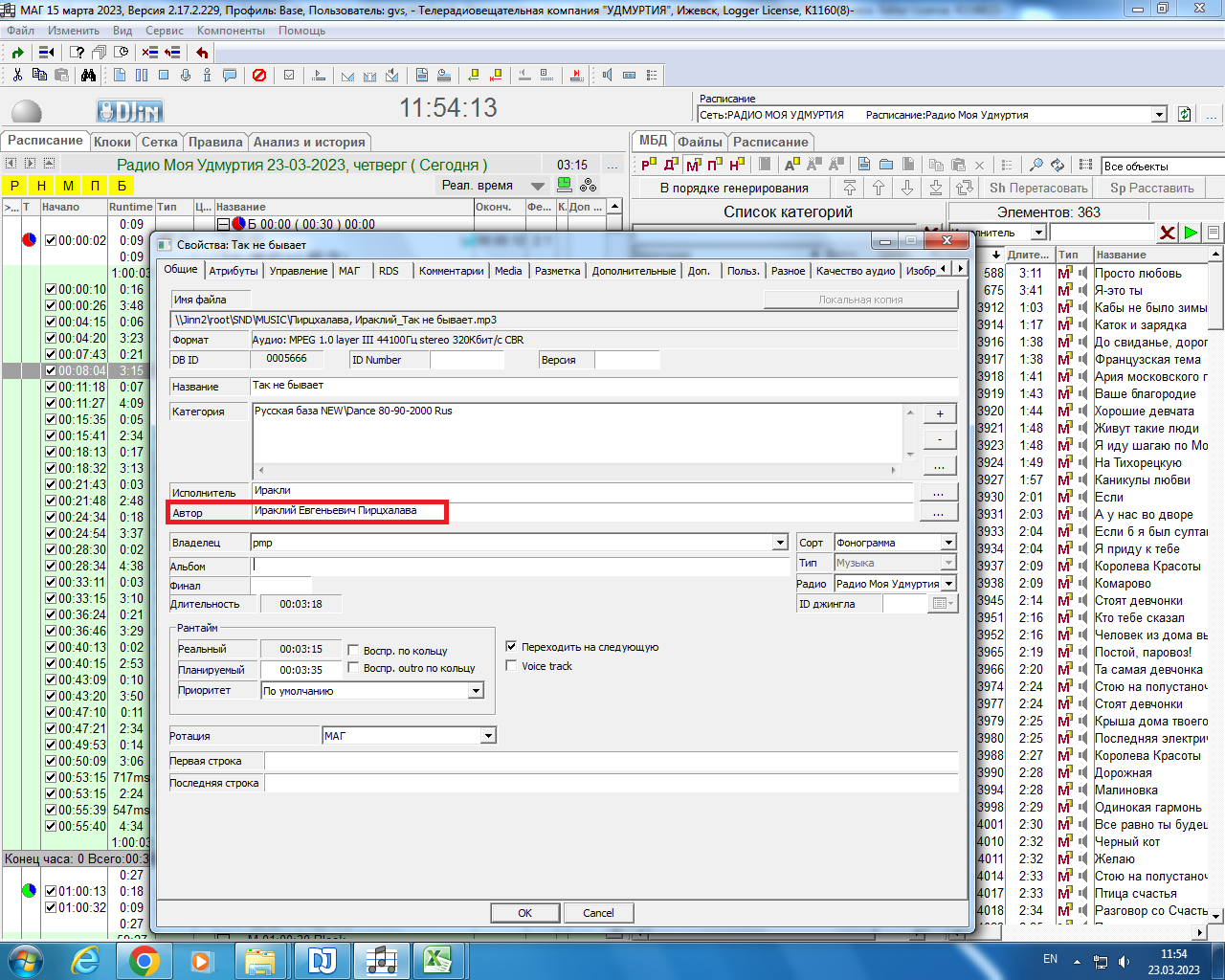Screen dimensions: 1225x980
Task: Open the 'Реал. время' dropdown arrow
Action: [538, 186]
